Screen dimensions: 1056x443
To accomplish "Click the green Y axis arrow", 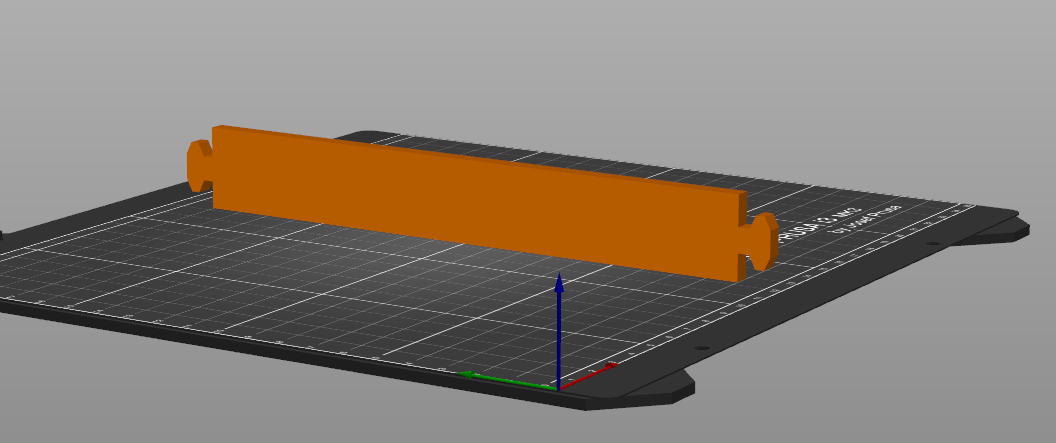I will coord(507,380).
